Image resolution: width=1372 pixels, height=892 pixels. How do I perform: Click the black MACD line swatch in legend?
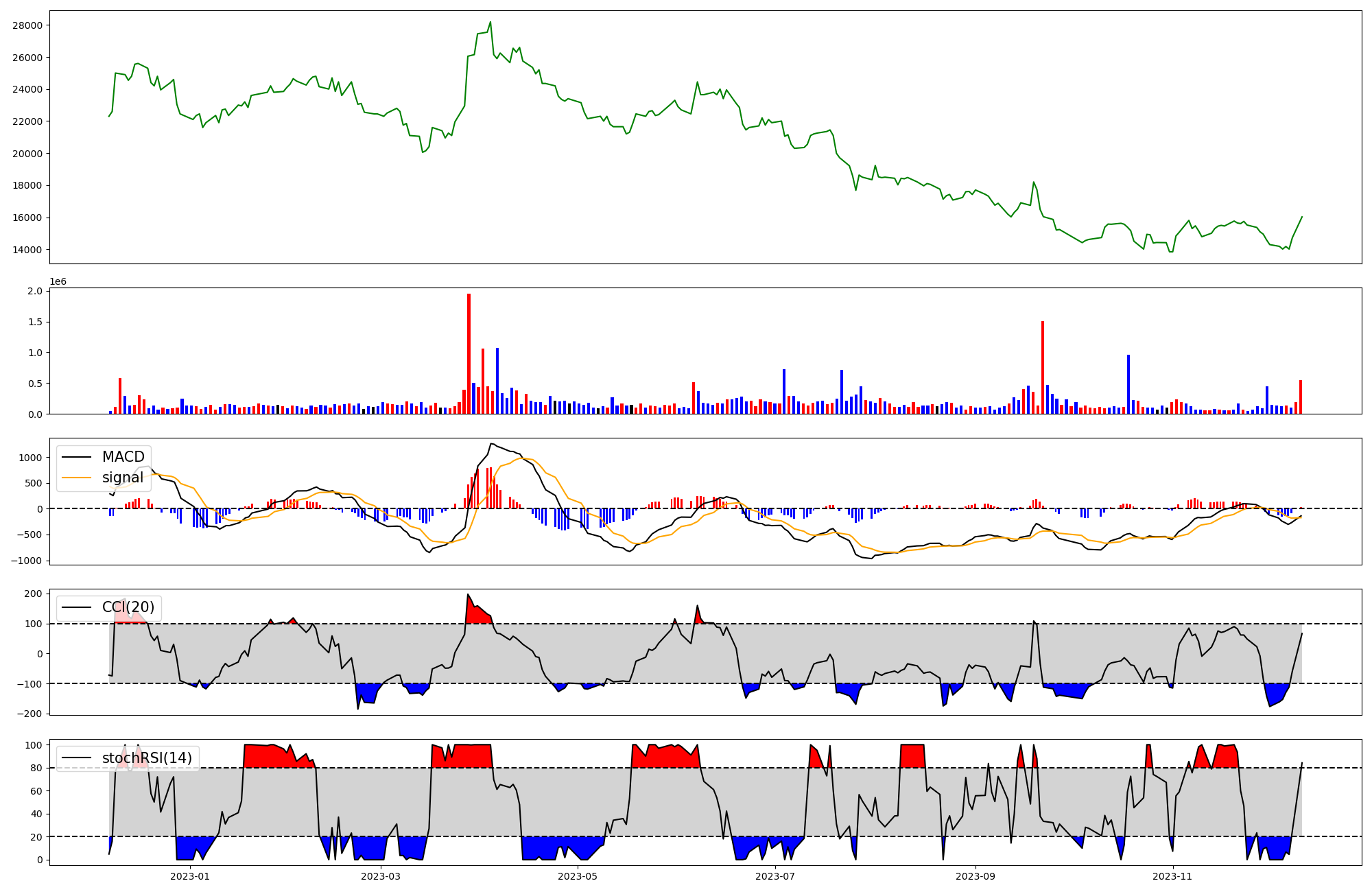coord(76,458)
